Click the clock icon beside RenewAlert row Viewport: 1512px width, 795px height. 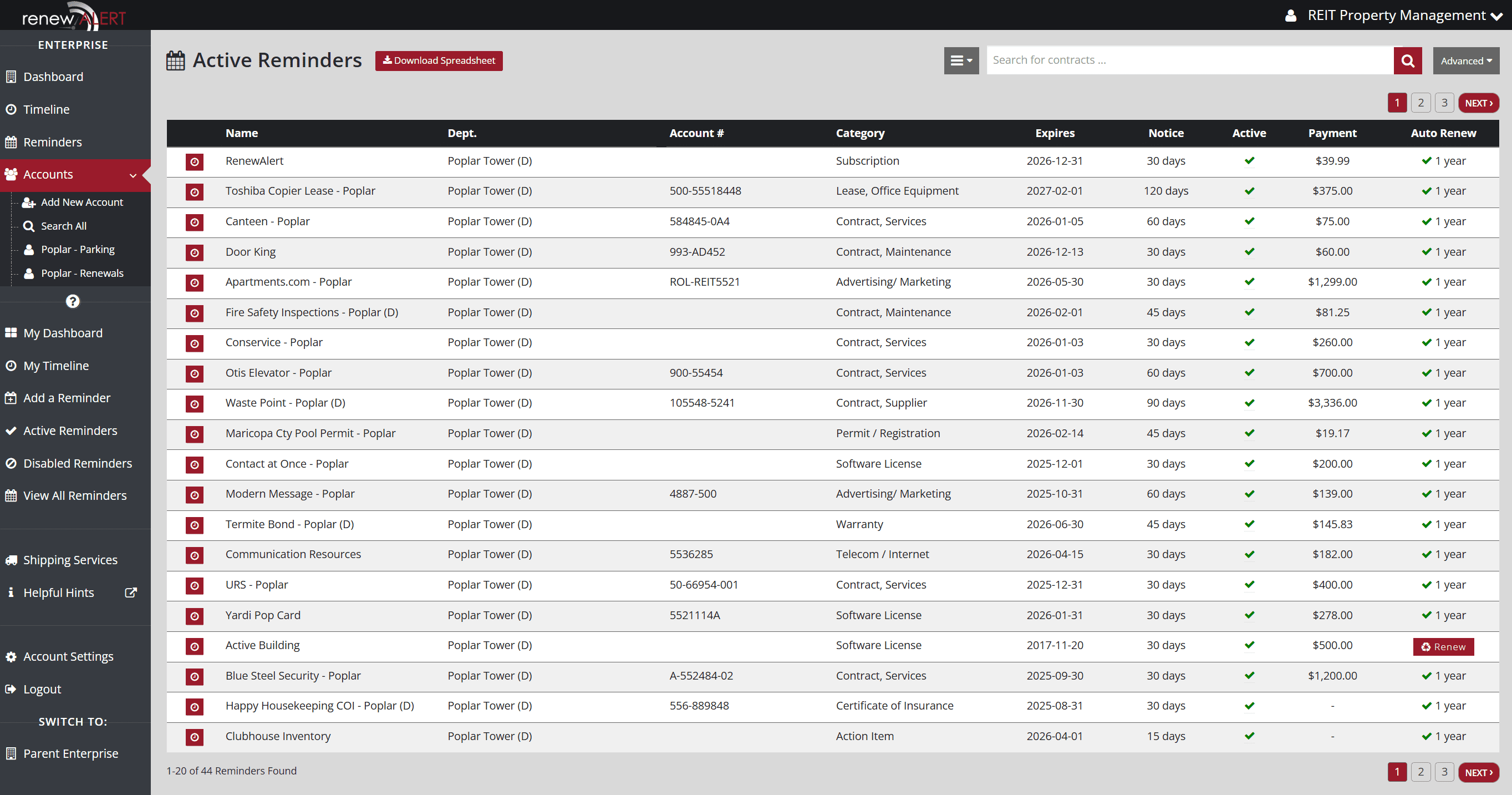click(194, 161)
